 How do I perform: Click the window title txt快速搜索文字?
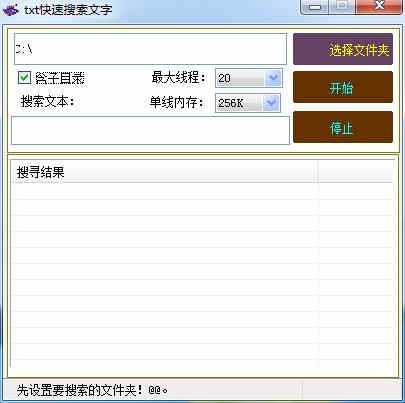(x=69, y=10)
